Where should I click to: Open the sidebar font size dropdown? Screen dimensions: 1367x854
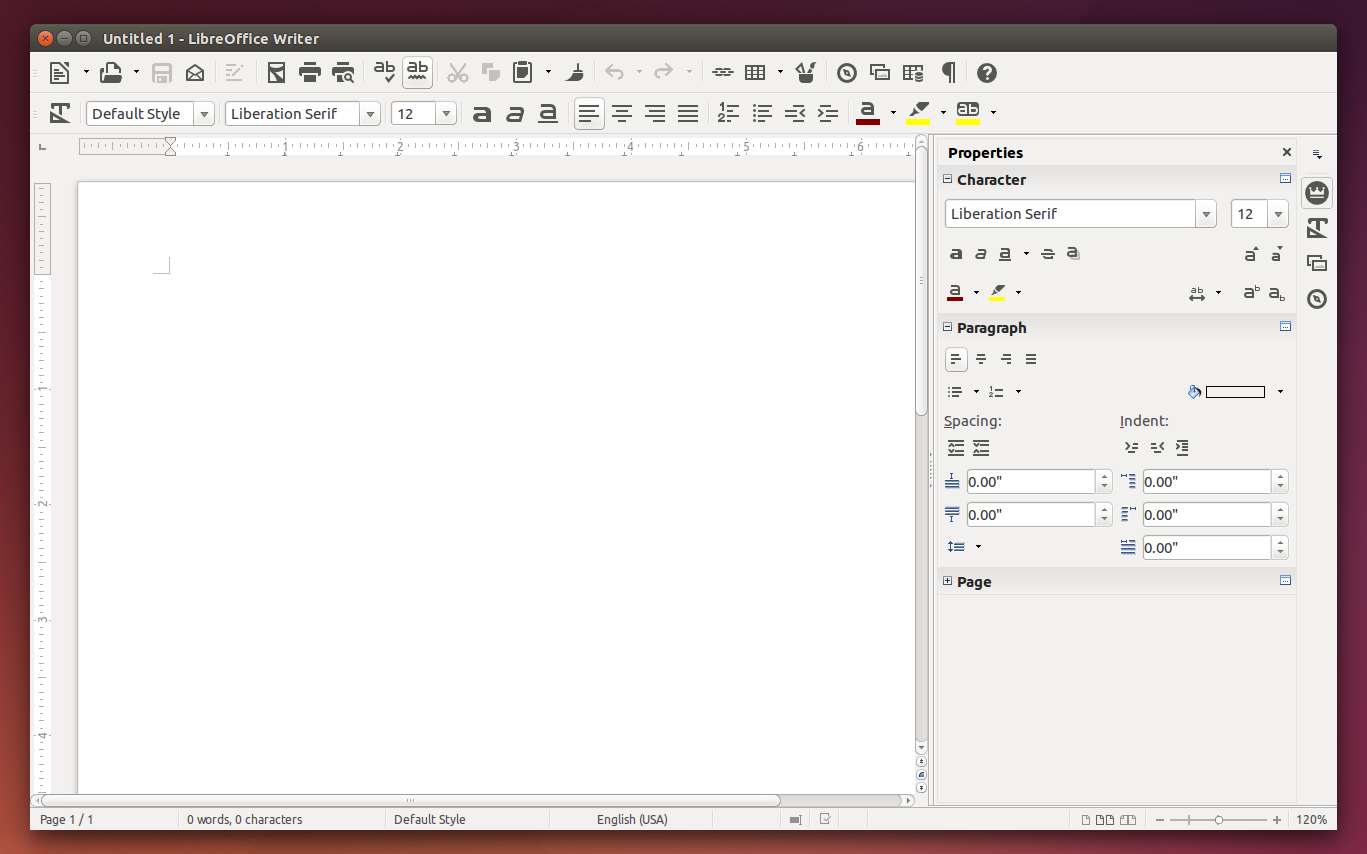pyautogui.click(x=1278, y=214)
